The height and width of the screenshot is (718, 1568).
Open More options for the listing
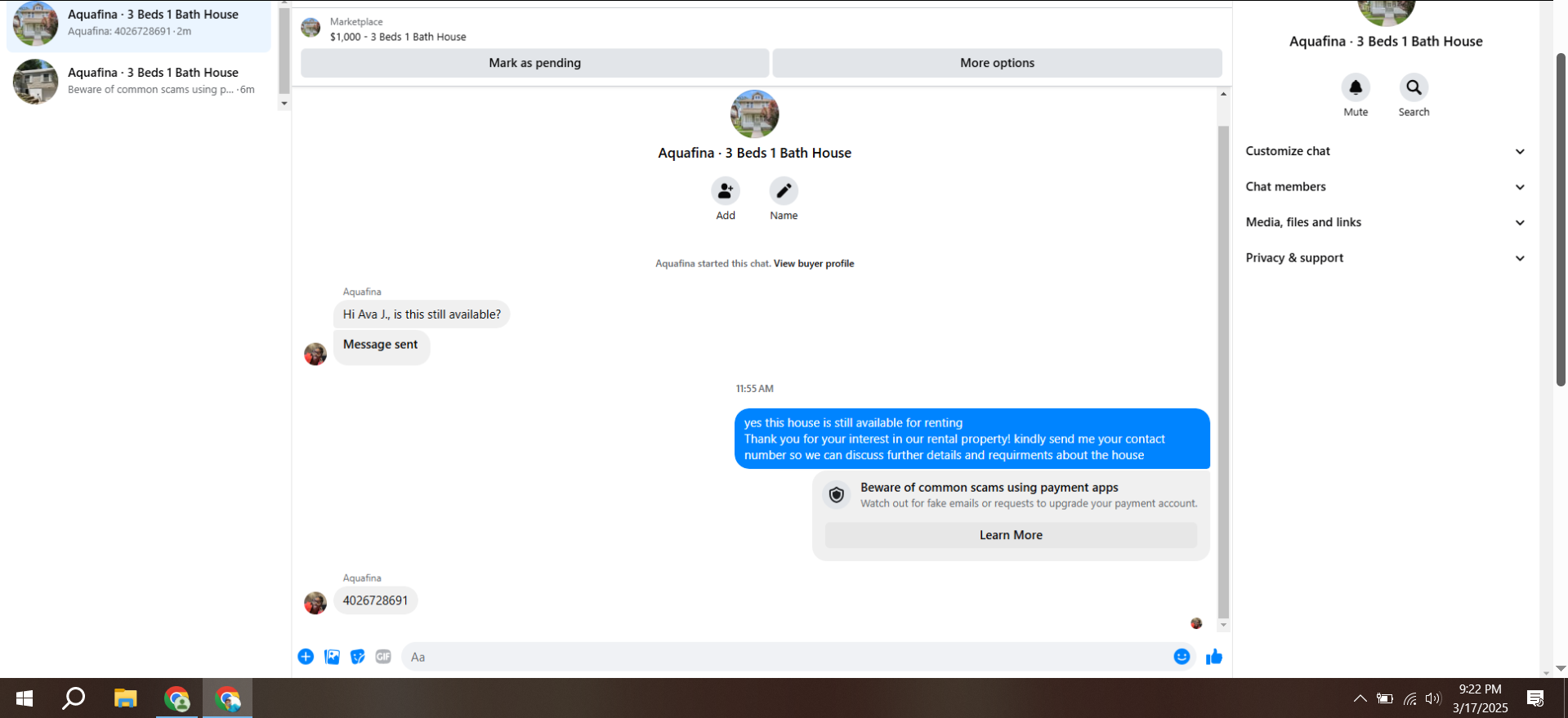click(997, 63)
